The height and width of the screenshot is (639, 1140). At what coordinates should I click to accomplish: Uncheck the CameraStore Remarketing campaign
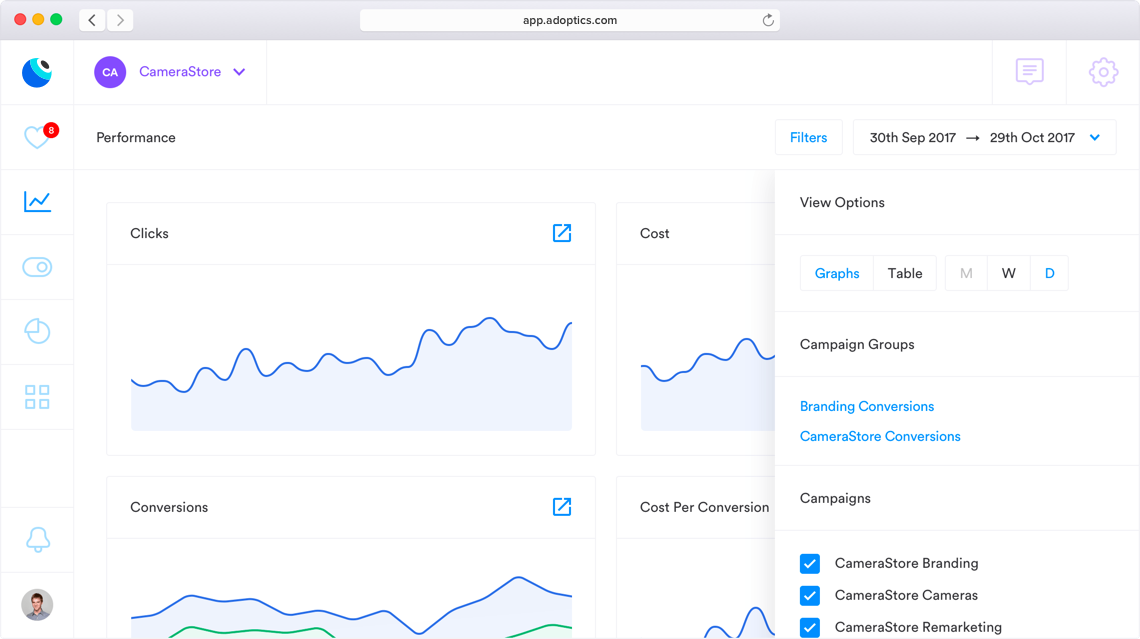[x=810, y=627]
